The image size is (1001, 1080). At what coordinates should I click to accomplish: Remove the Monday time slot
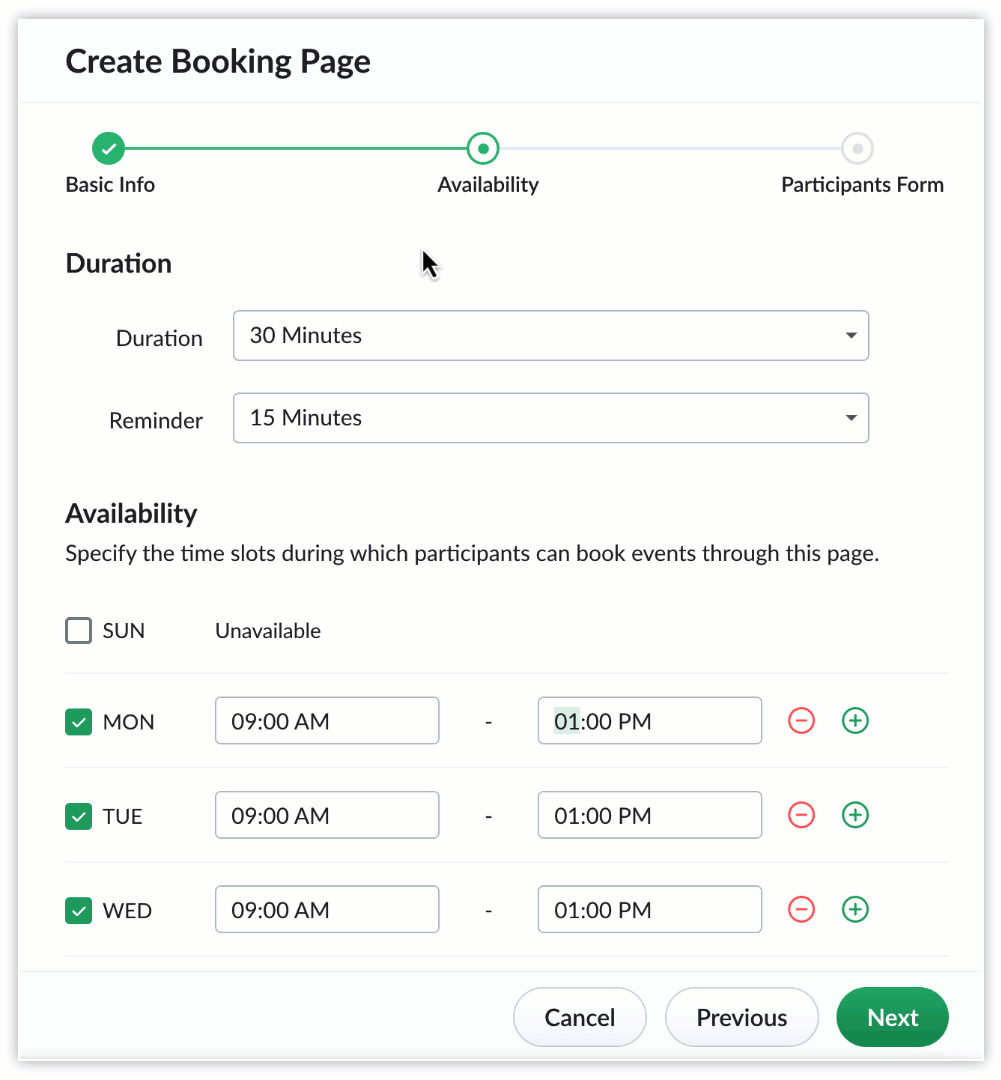pyautogui.click(x=801, y=721)
